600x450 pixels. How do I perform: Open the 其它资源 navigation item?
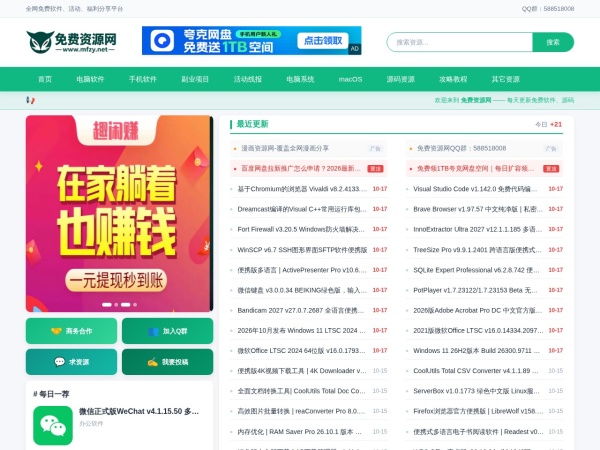point(505,79)
